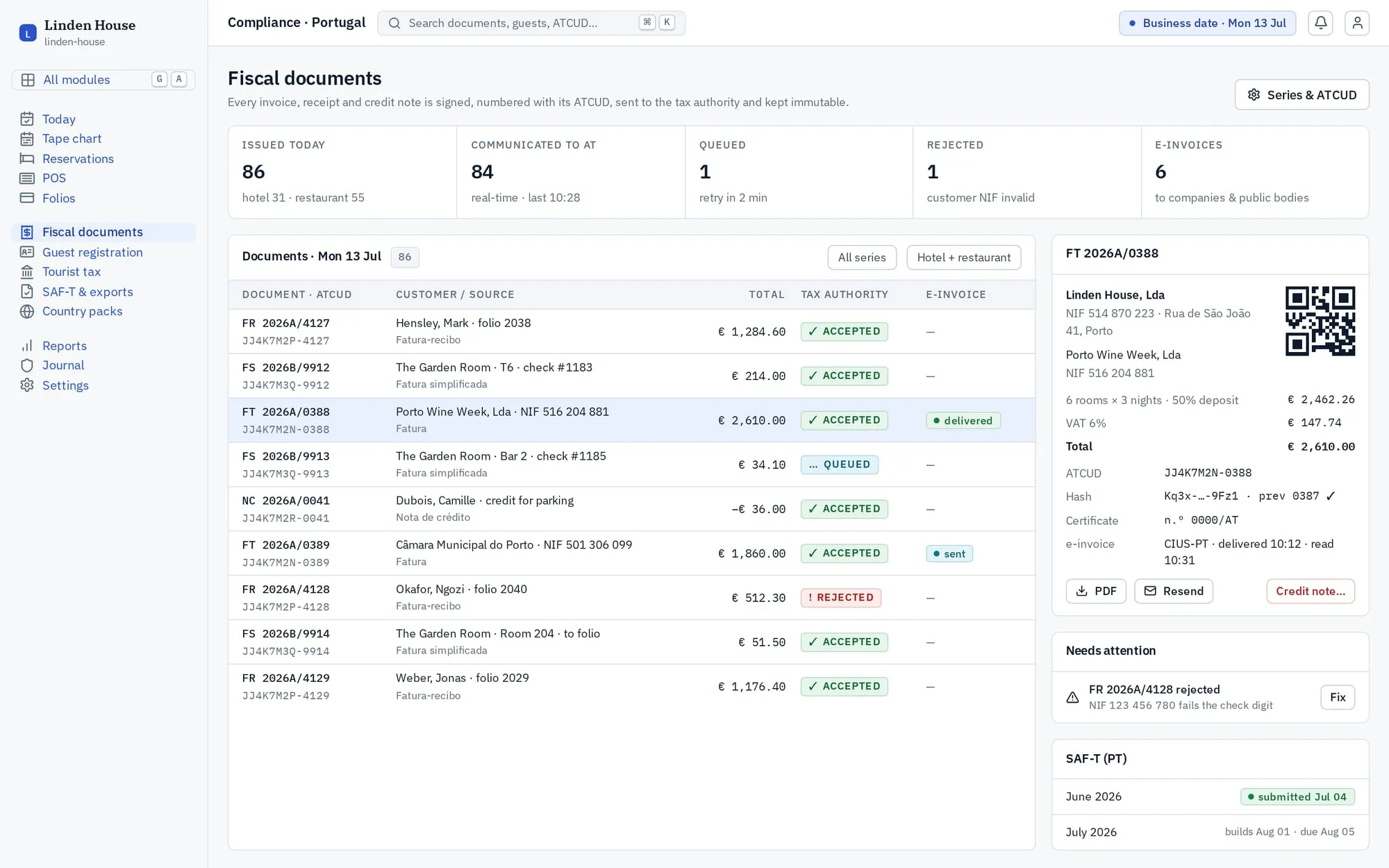Open notifications bell icon
1389x868 pixels.
click(1320, 23)
